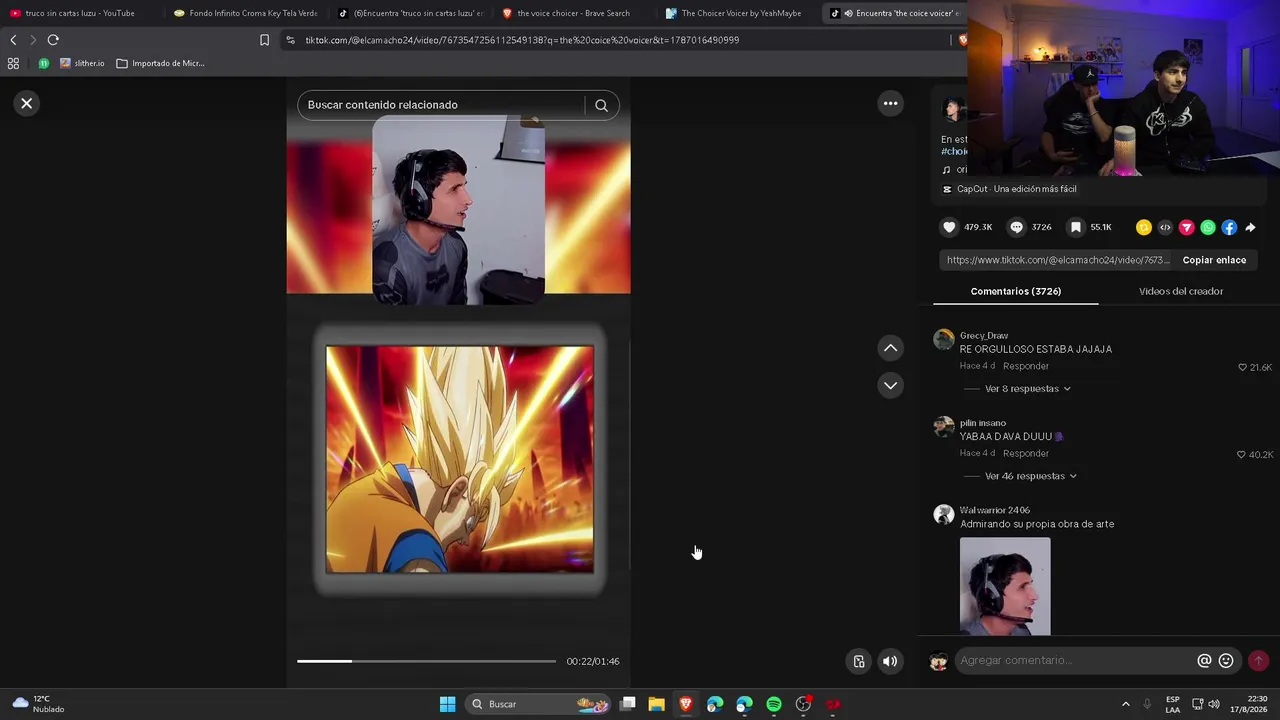Reply to pilin insano's comment

(1026, 453)
